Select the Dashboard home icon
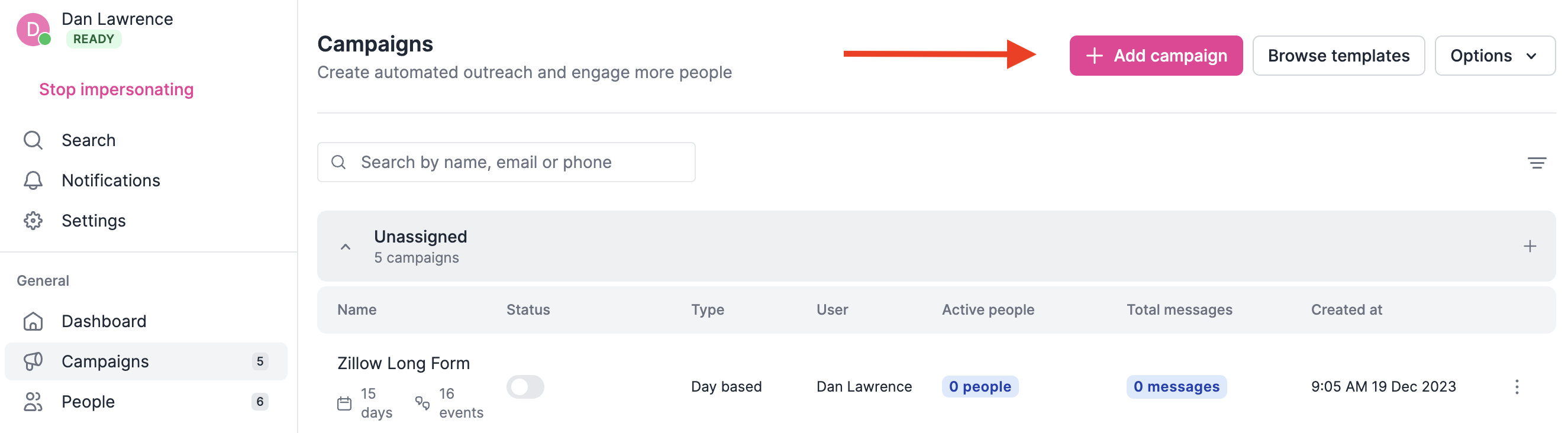Viewport: 1568px width, 433px height. (34, 321)
